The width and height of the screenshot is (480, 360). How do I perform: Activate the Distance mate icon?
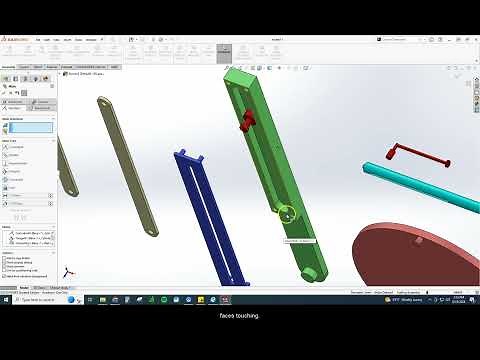(5, 195)
